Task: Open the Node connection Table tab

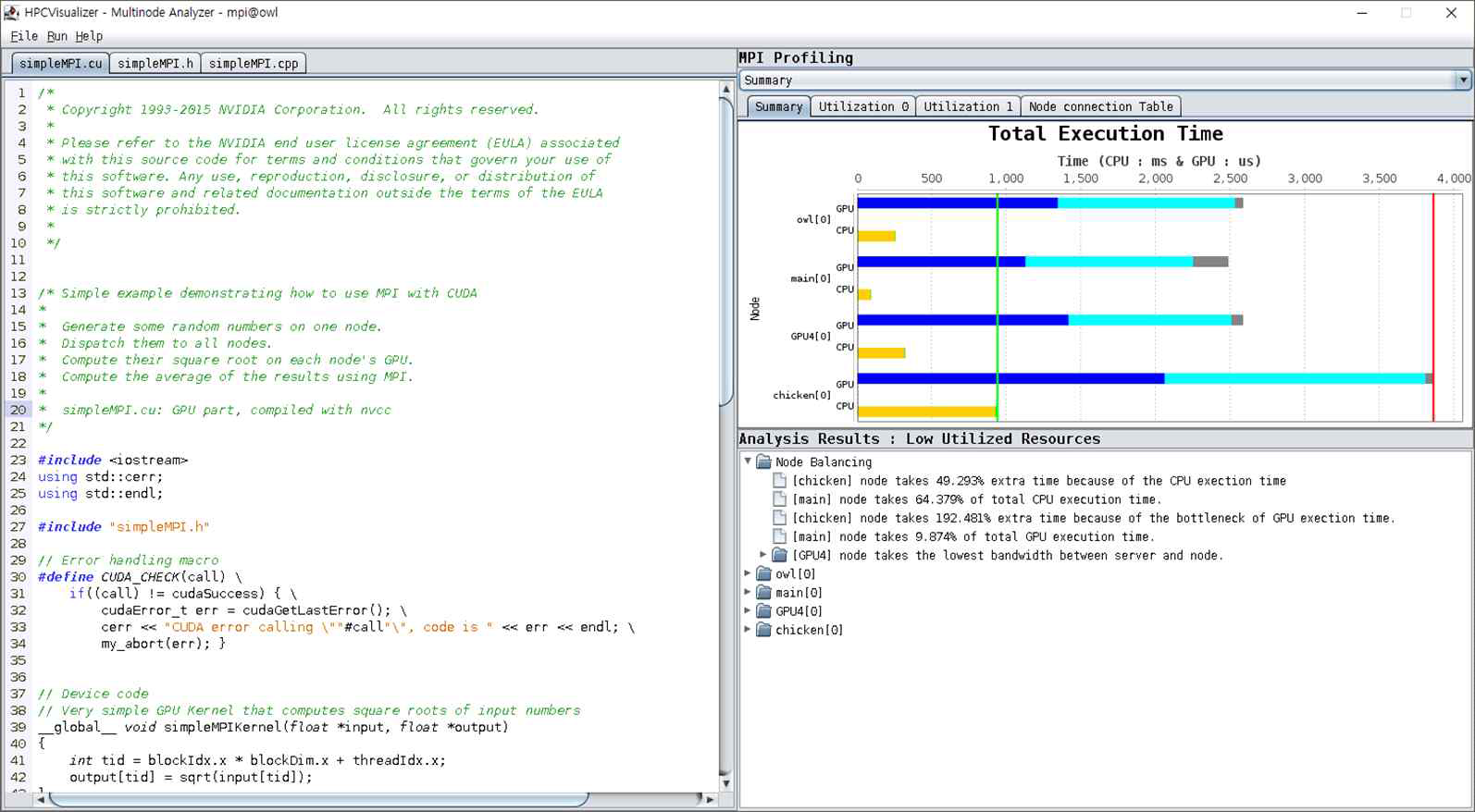Action: (x=1100, y=106)
